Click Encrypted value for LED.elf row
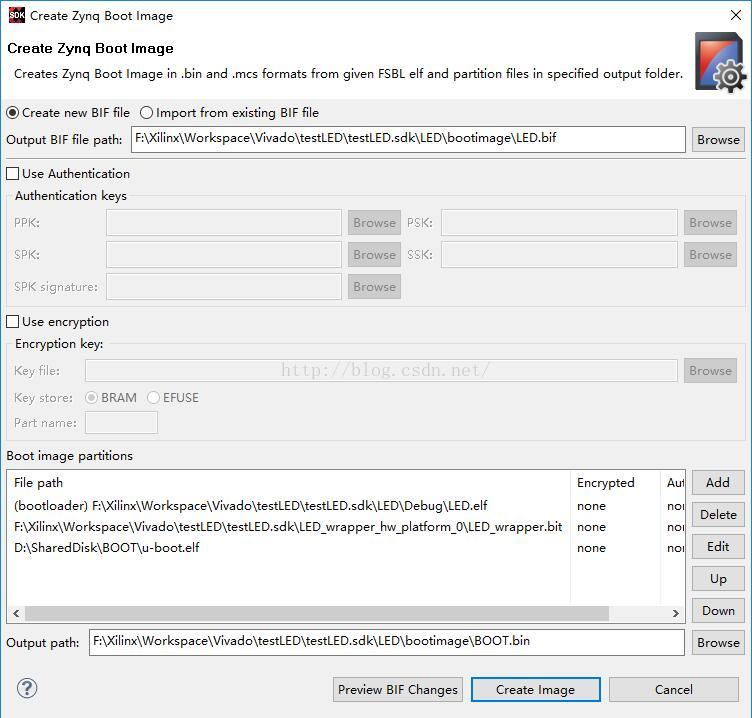 coord(591,506)
